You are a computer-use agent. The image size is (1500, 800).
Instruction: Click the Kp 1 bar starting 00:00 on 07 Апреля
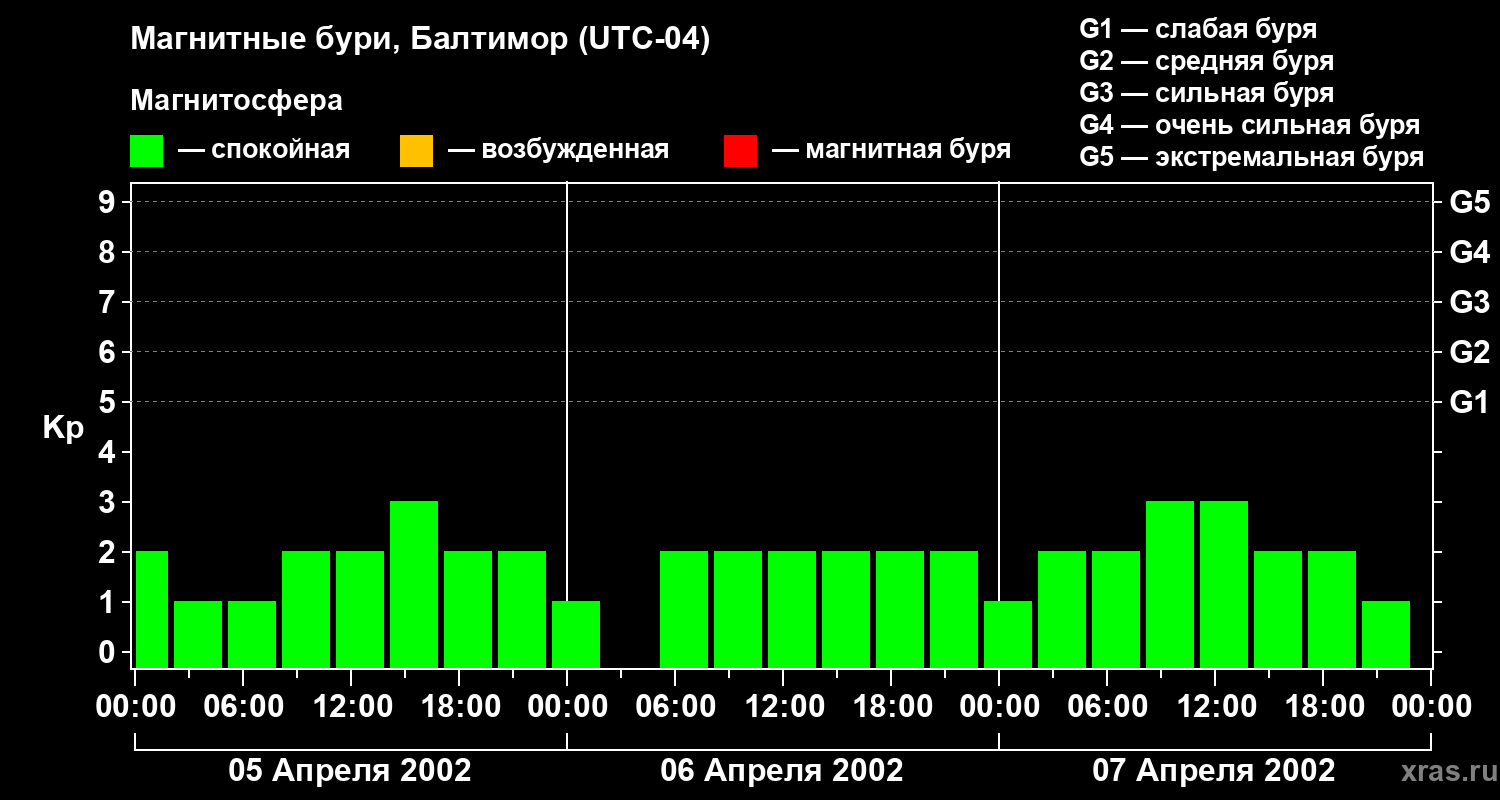tap(1008, 634)
